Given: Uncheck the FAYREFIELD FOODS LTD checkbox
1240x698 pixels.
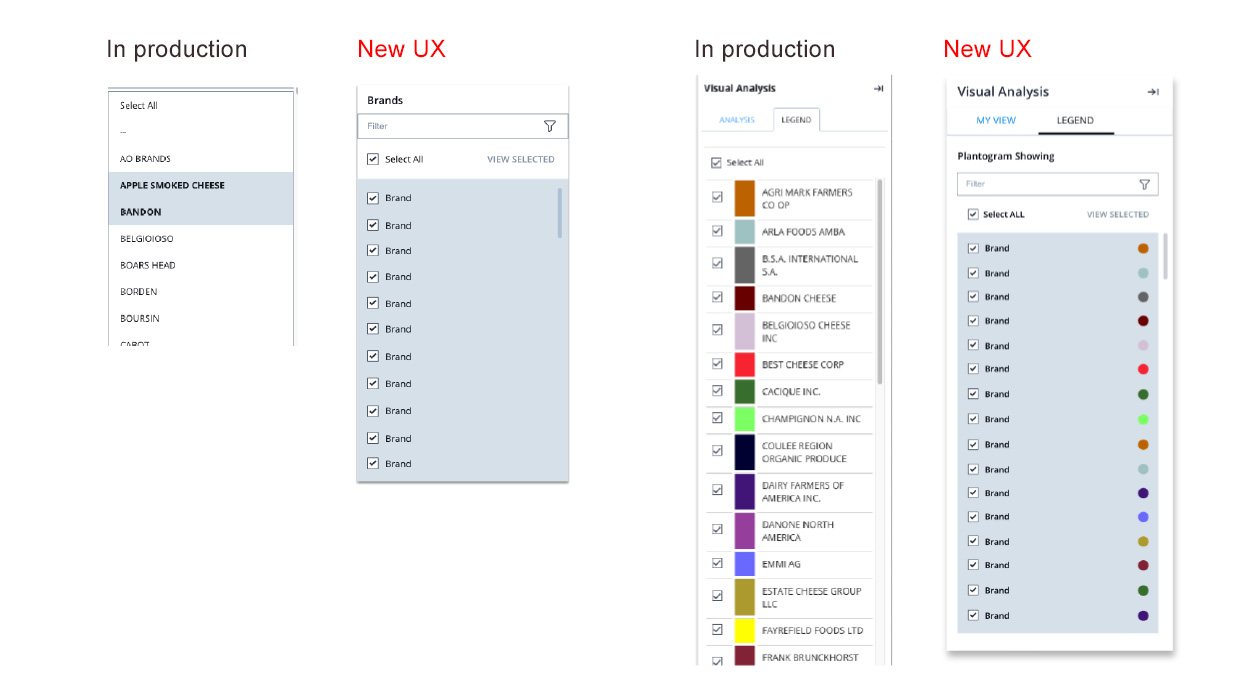Looking at the screenshot, I should (717, 630).
